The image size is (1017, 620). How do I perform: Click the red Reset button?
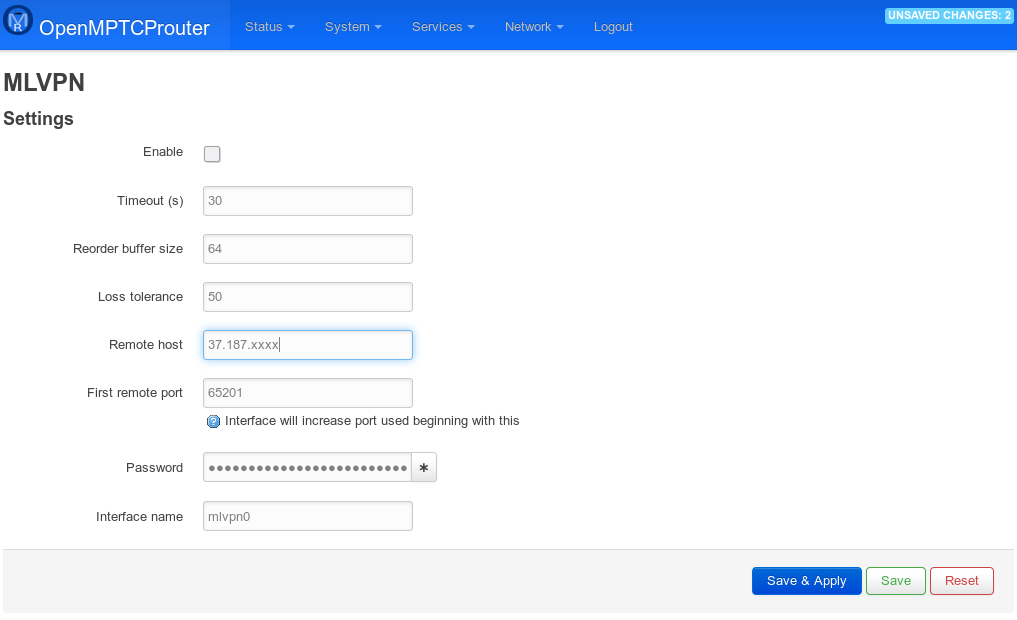tap(962, 581)
